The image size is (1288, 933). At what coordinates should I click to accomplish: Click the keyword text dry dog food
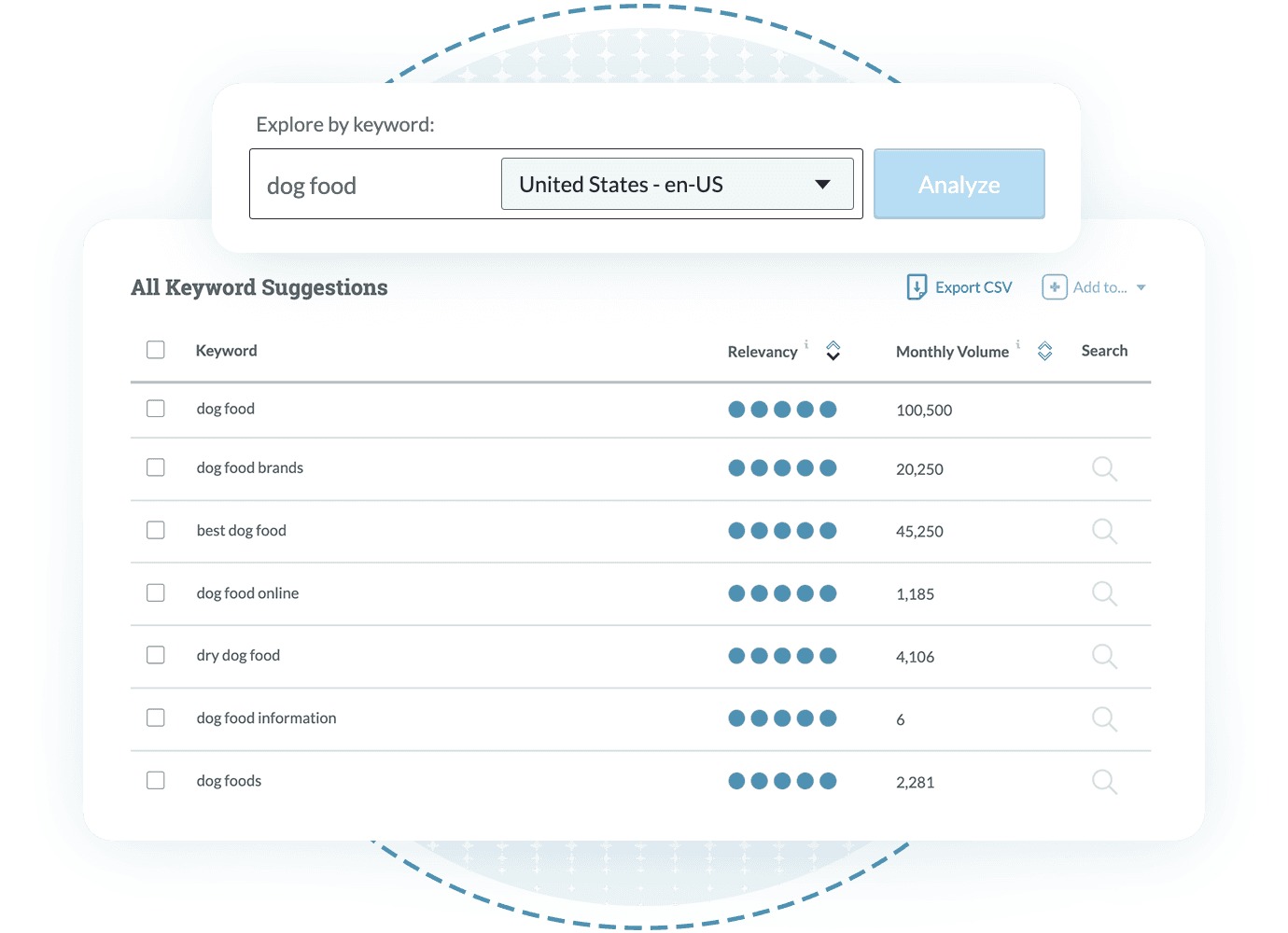click(238, 655)
